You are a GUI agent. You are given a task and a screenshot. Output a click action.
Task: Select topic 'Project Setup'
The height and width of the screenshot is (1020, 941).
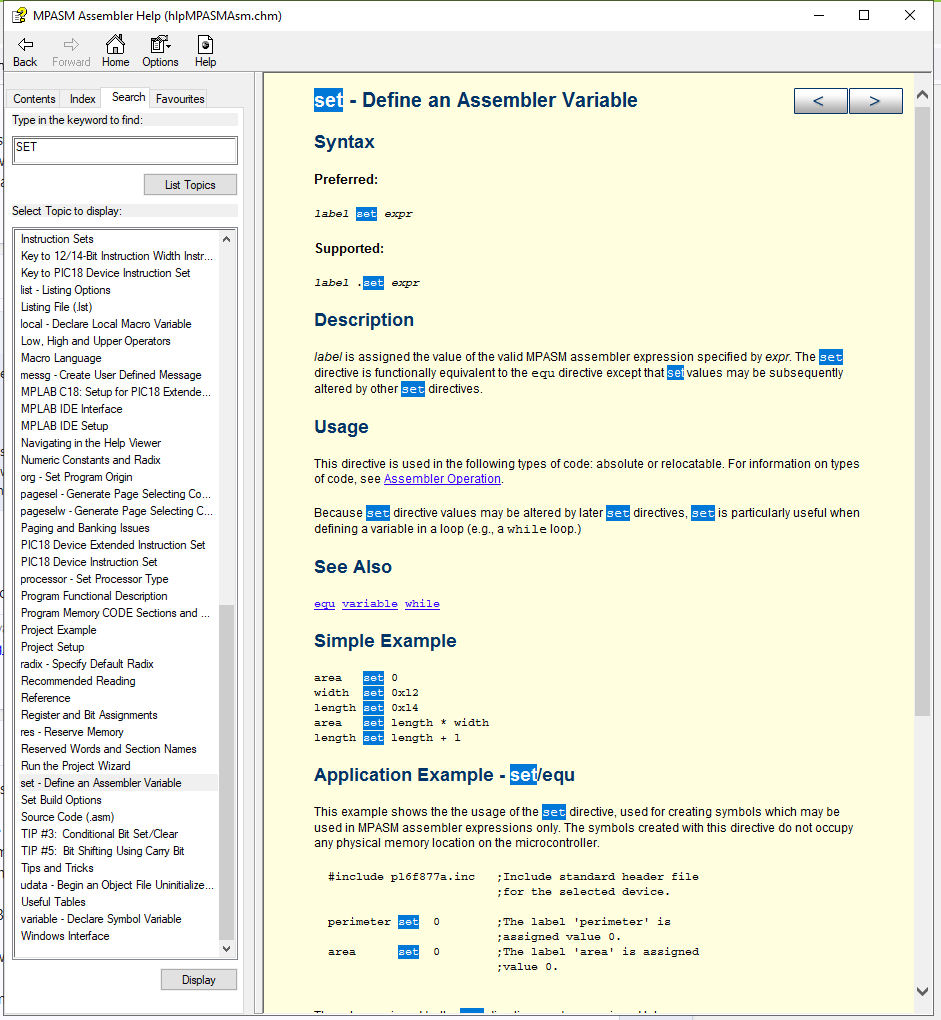(53, 647)
